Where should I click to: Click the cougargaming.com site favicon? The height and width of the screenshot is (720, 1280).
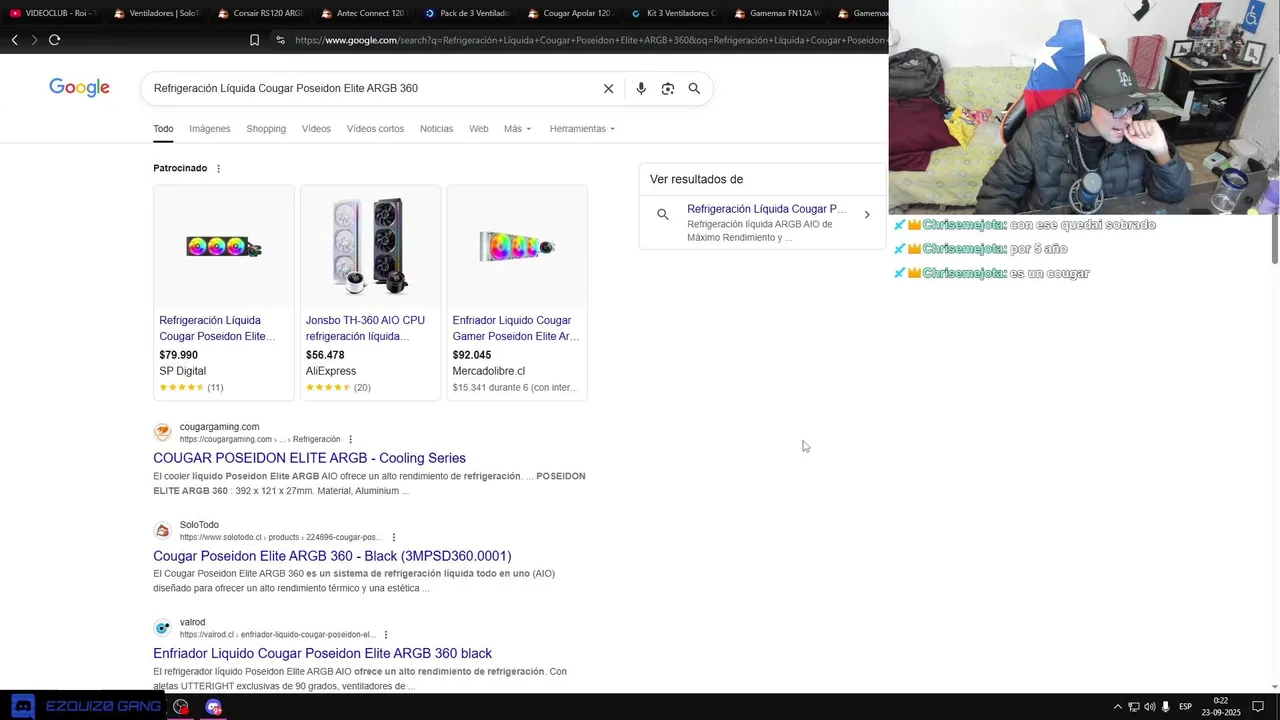pos(162,432)
